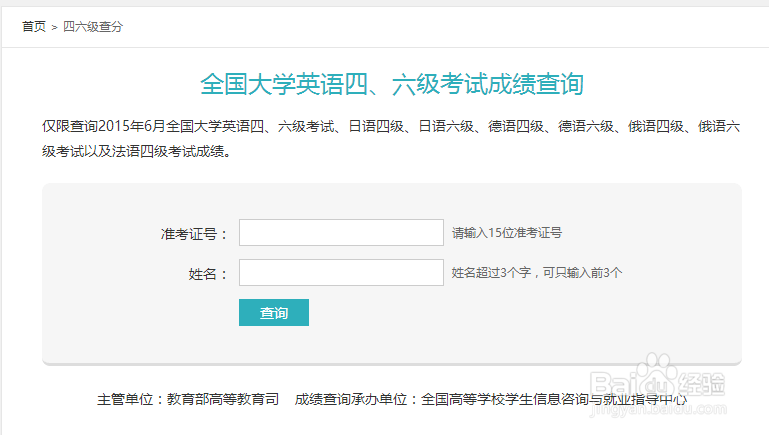Viewport: 769px width, 435px height.
Task: Focus the 准考证号 input box
Action: [x=341, y=232]
